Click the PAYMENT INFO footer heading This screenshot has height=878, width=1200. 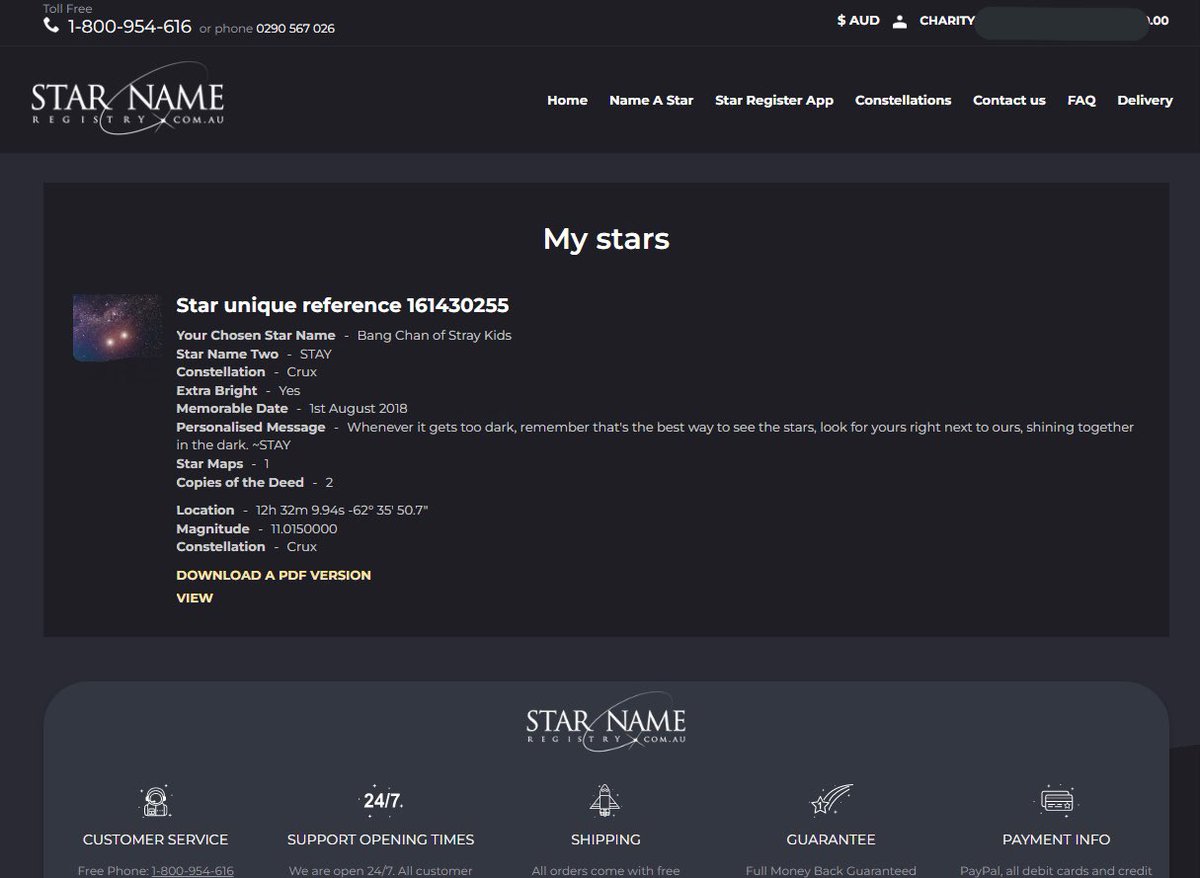tap(1056, 840)
